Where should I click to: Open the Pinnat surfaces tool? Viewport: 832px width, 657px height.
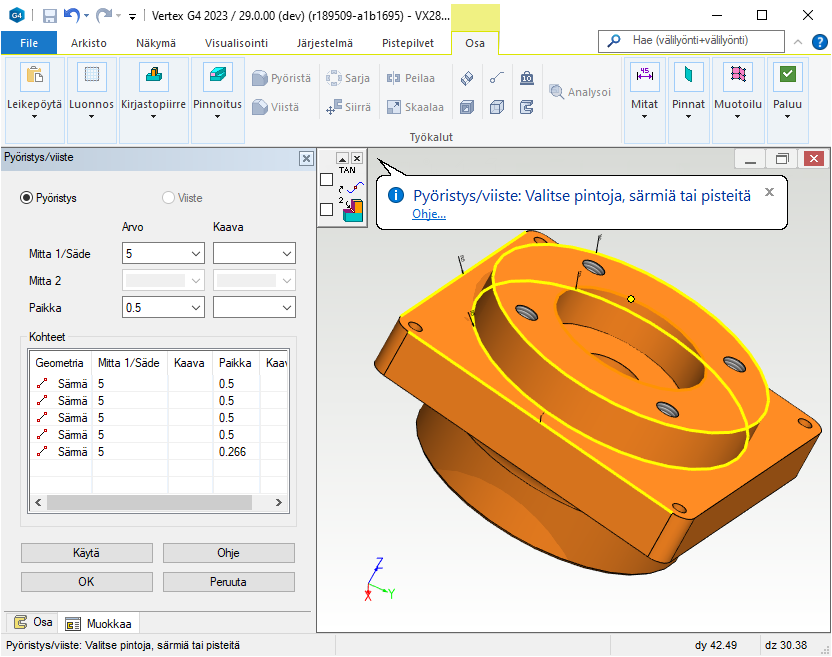click(x=688, y=76)
